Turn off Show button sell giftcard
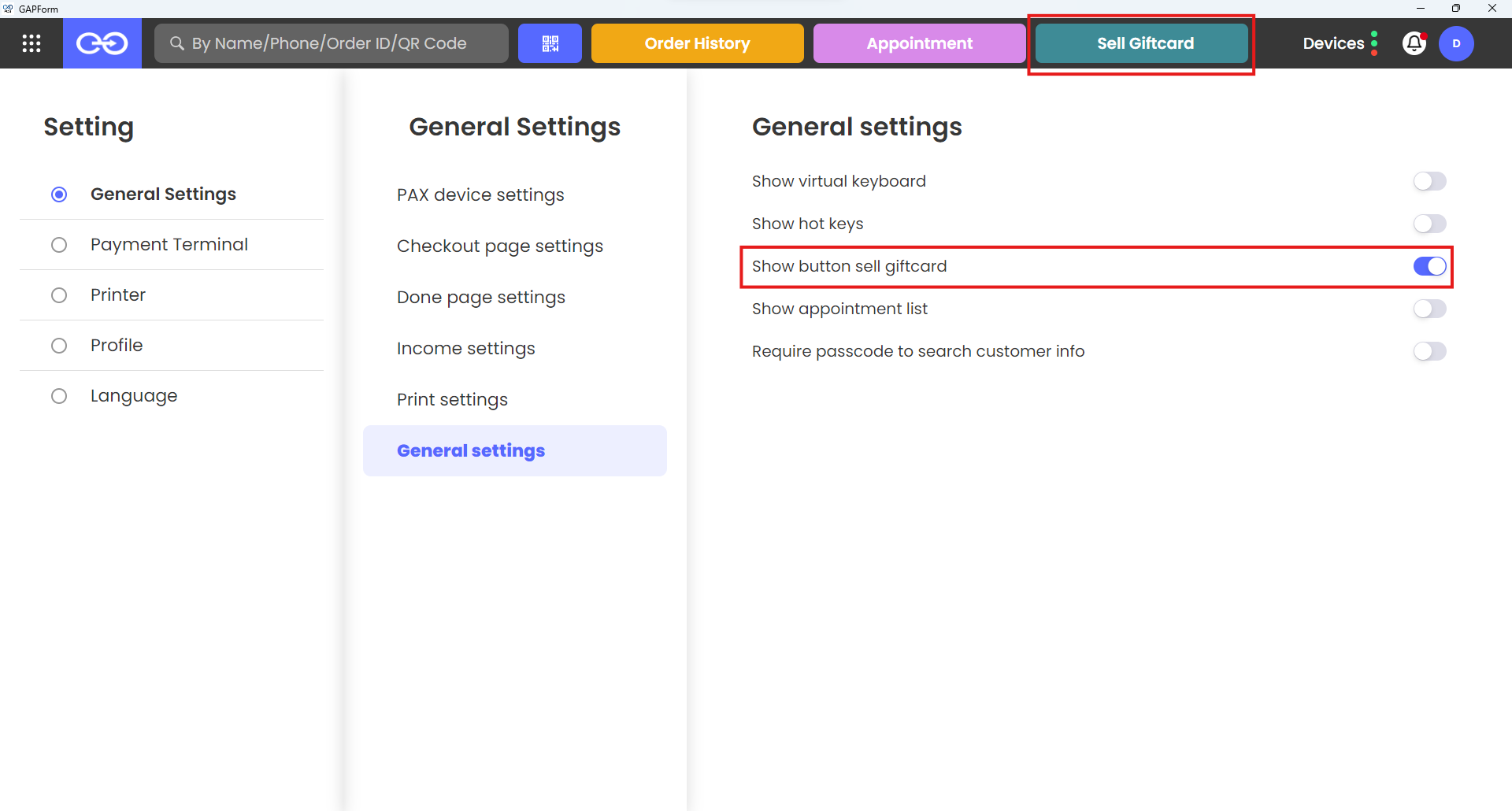 pyautogui.click(x=1429, y=266)
